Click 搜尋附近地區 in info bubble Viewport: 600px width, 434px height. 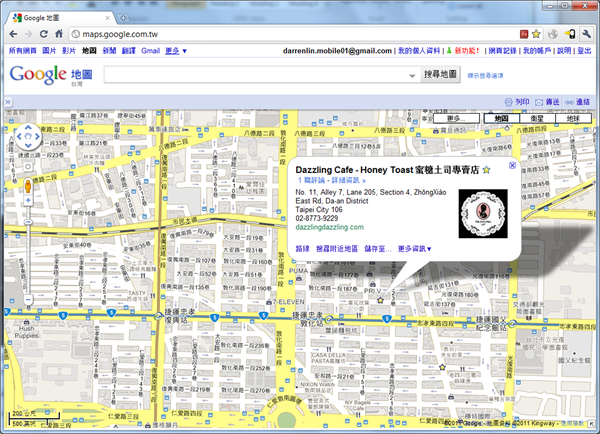click(337, 249)
